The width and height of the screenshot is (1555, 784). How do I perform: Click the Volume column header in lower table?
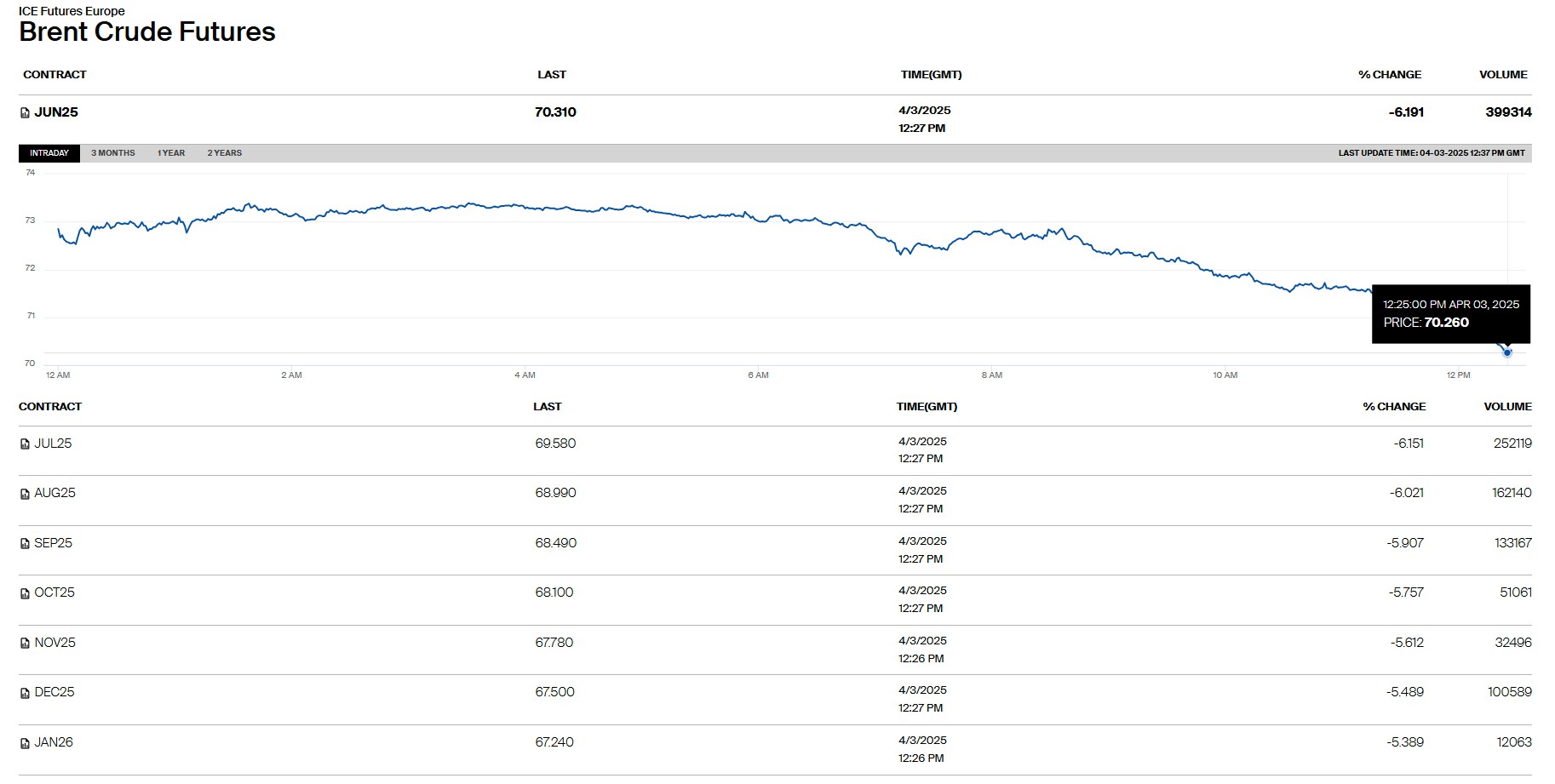tap(1507, 407)
